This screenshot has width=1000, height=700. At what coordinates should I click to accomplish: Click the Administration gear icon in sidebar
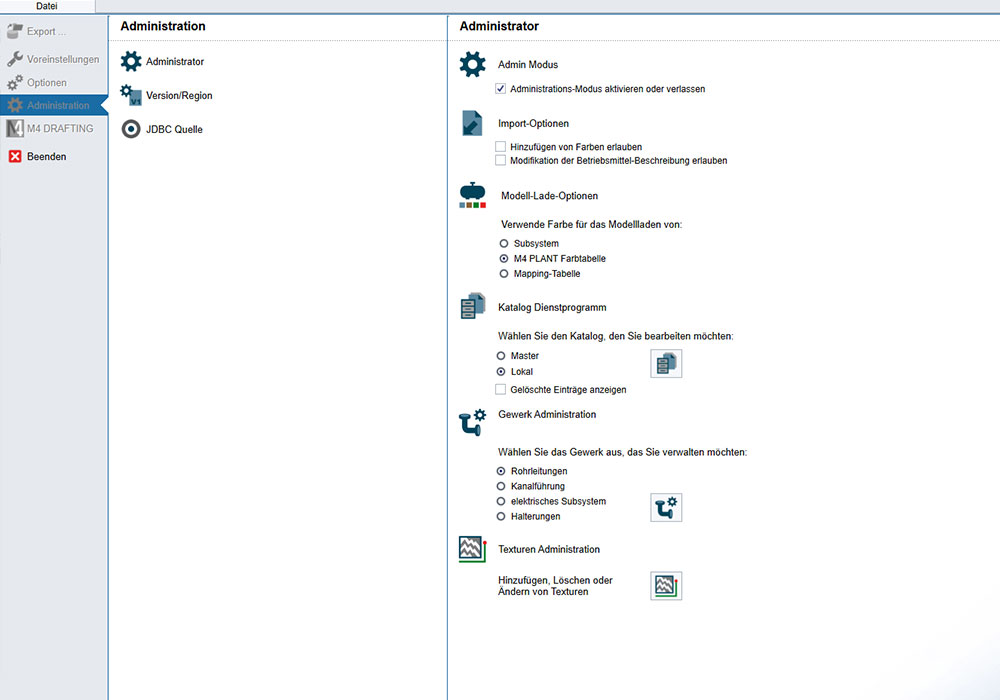point(15,105)
